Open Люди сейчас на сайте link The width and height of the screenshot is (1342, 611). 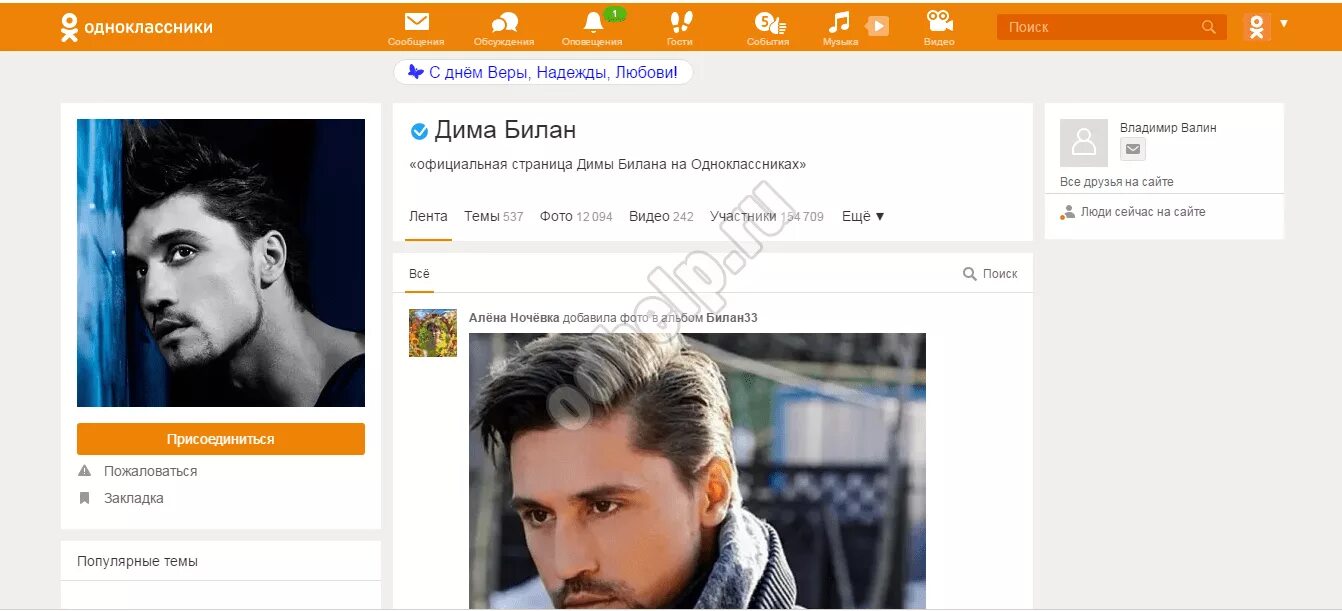point(1133,212)
